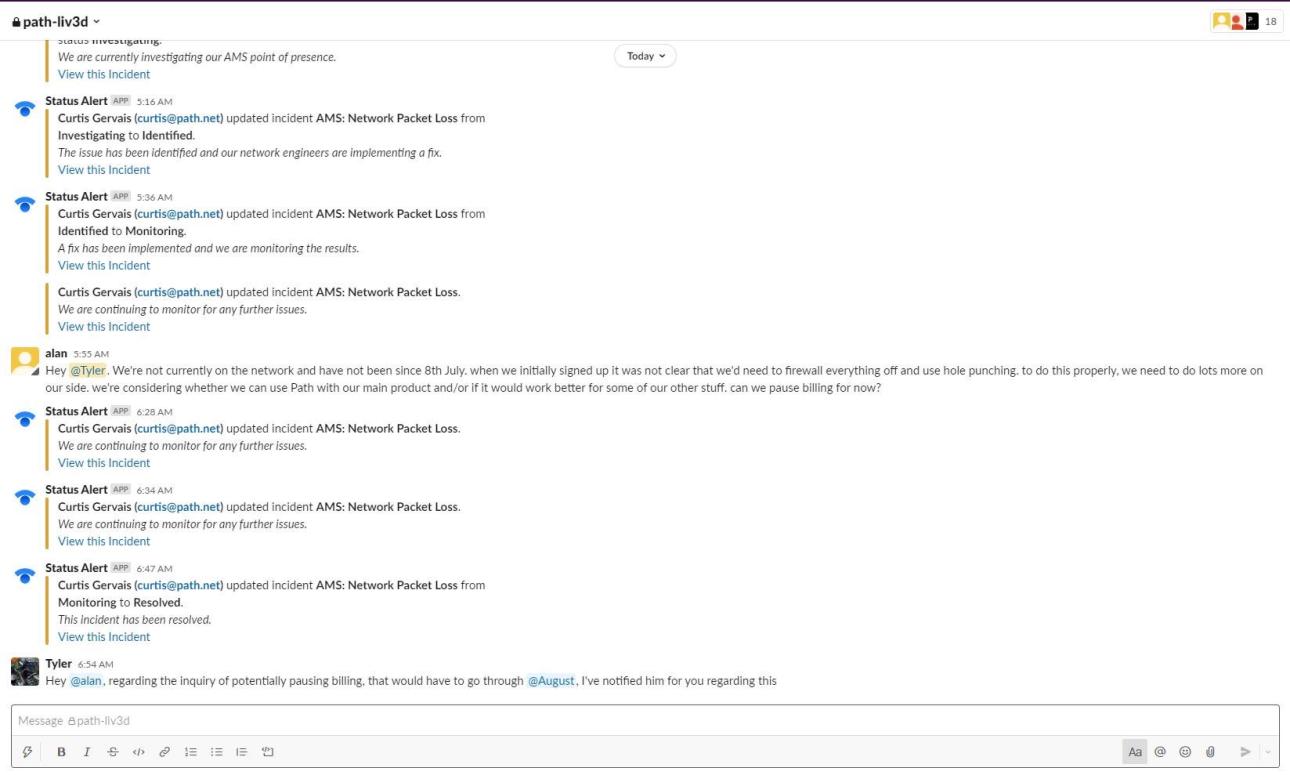Open the member list showing 18
Viewport: 1290px width, 775px height.
[x=1246, y=21]
